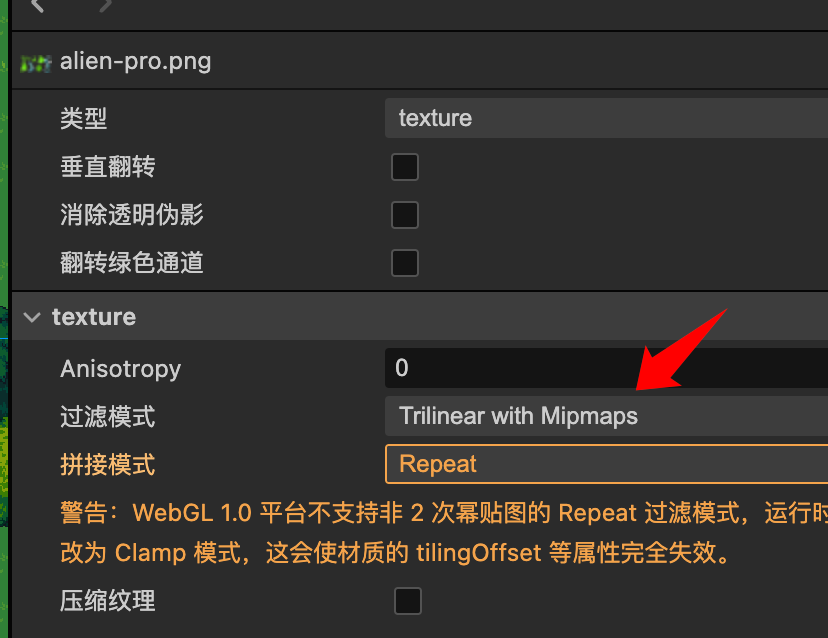The width and height of the screenshot is (828, 638).
Task: Select the alien-pro.png file name
Action: point(135,62)
